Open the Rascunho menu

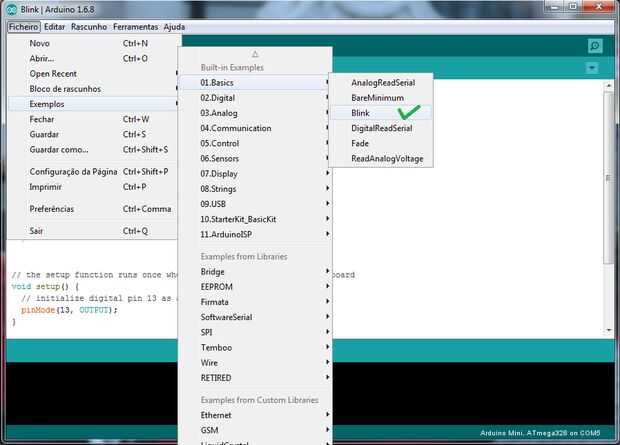[89, 27]
